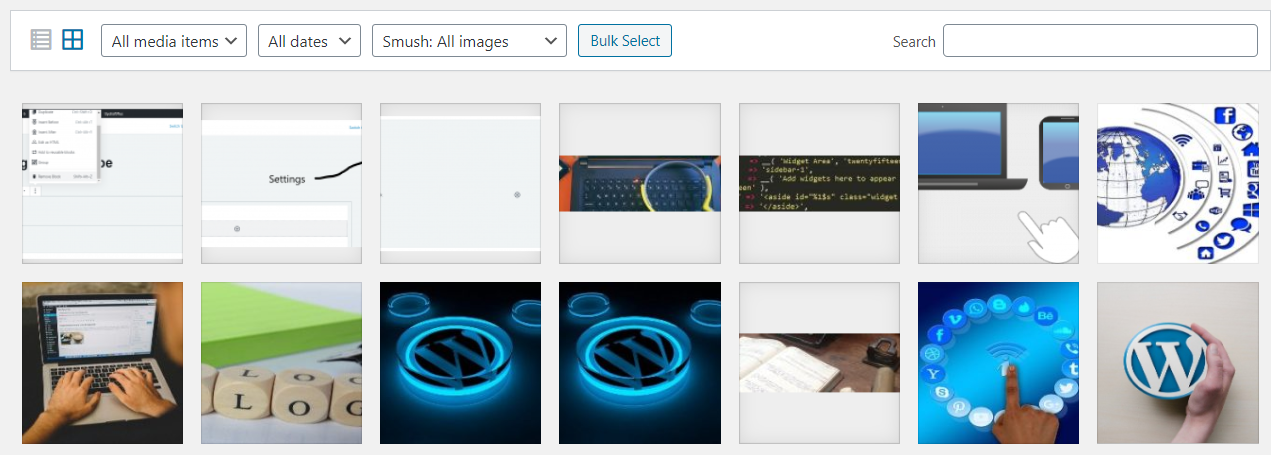Open the laptop and phone illustration thumbnail

[998, 183]
